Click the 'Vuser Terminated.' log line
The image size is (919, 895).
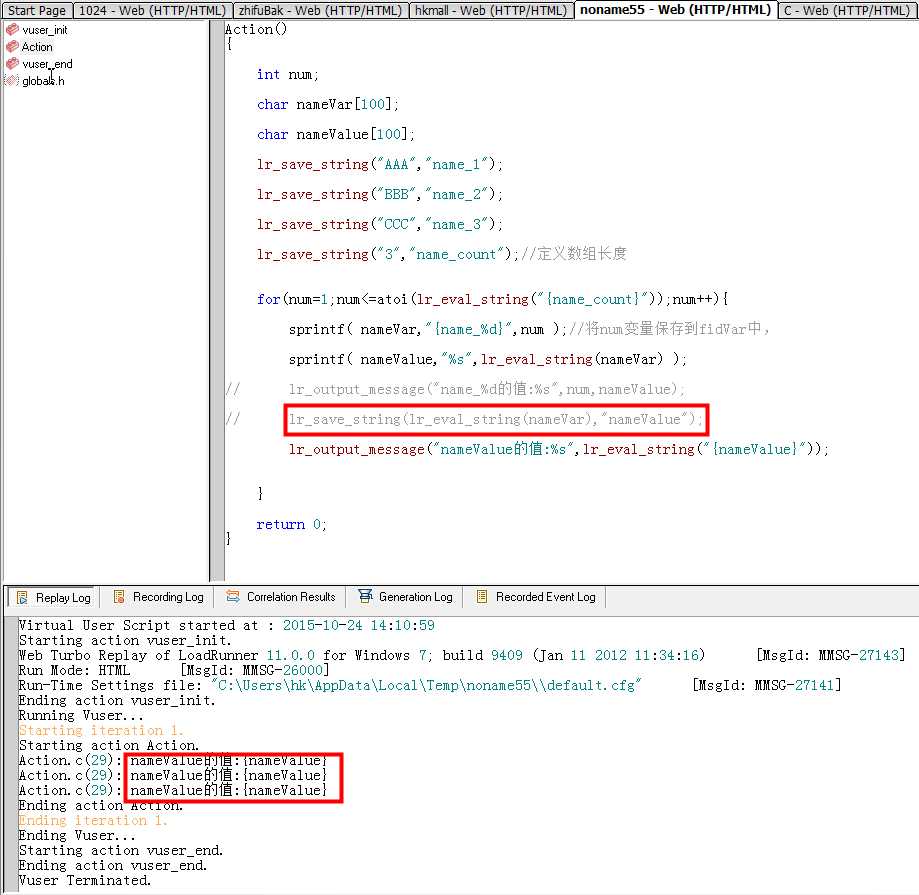(x=85, y=880)
